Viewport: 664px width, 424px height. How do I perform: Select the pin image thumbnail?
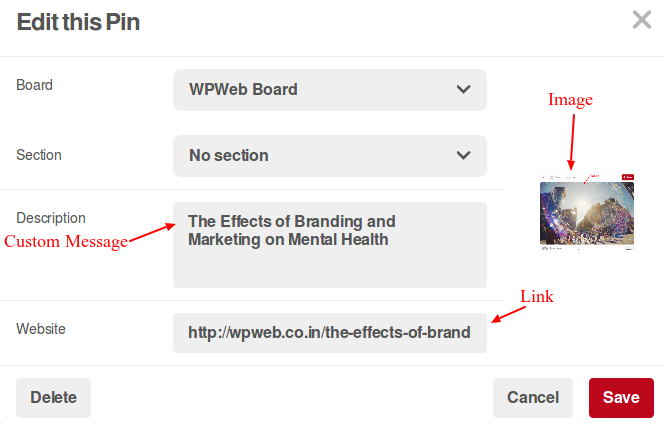(587, 213)
